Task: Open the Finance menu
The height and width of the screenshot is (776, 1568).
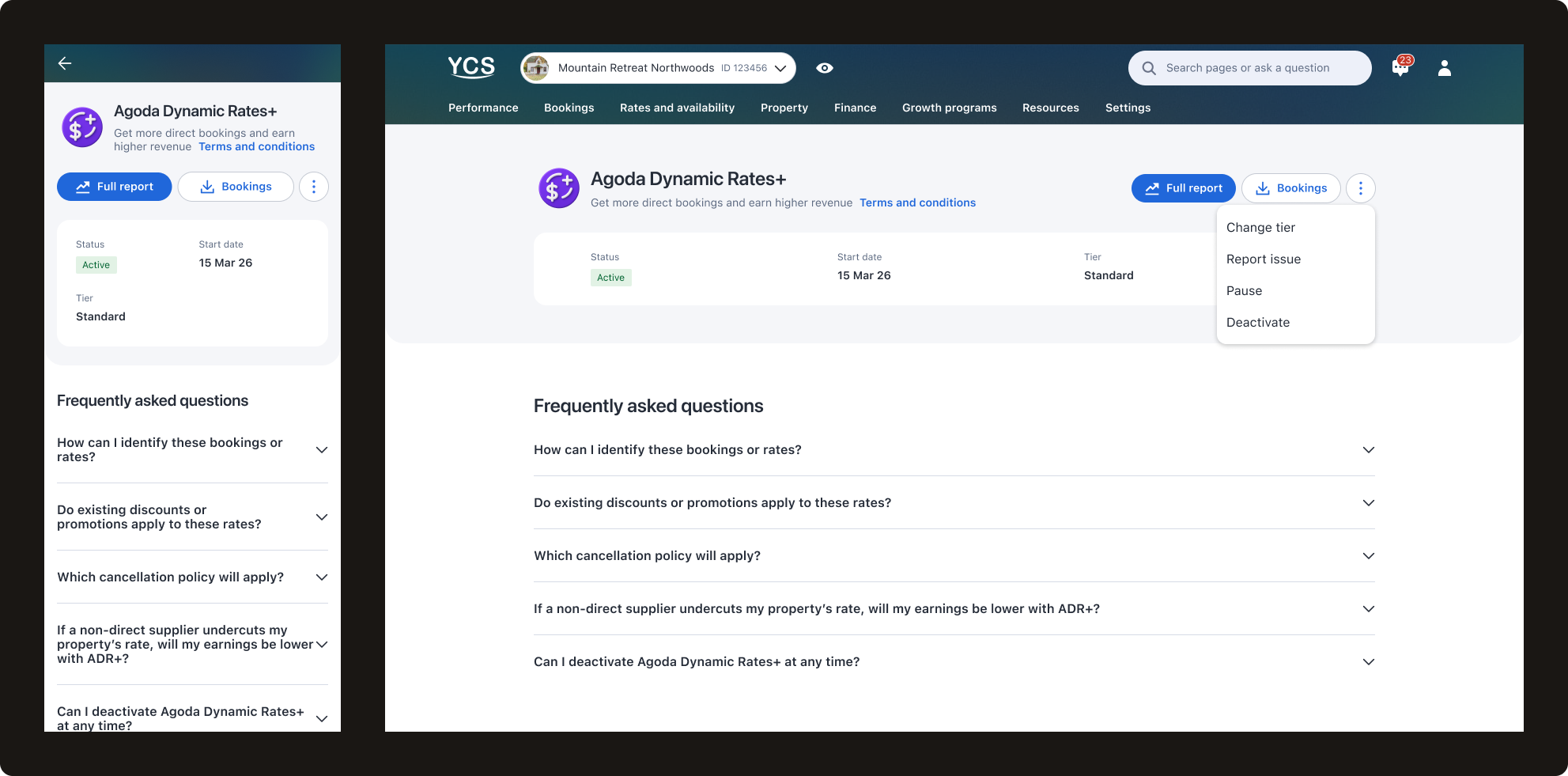Action: (856, 108)
